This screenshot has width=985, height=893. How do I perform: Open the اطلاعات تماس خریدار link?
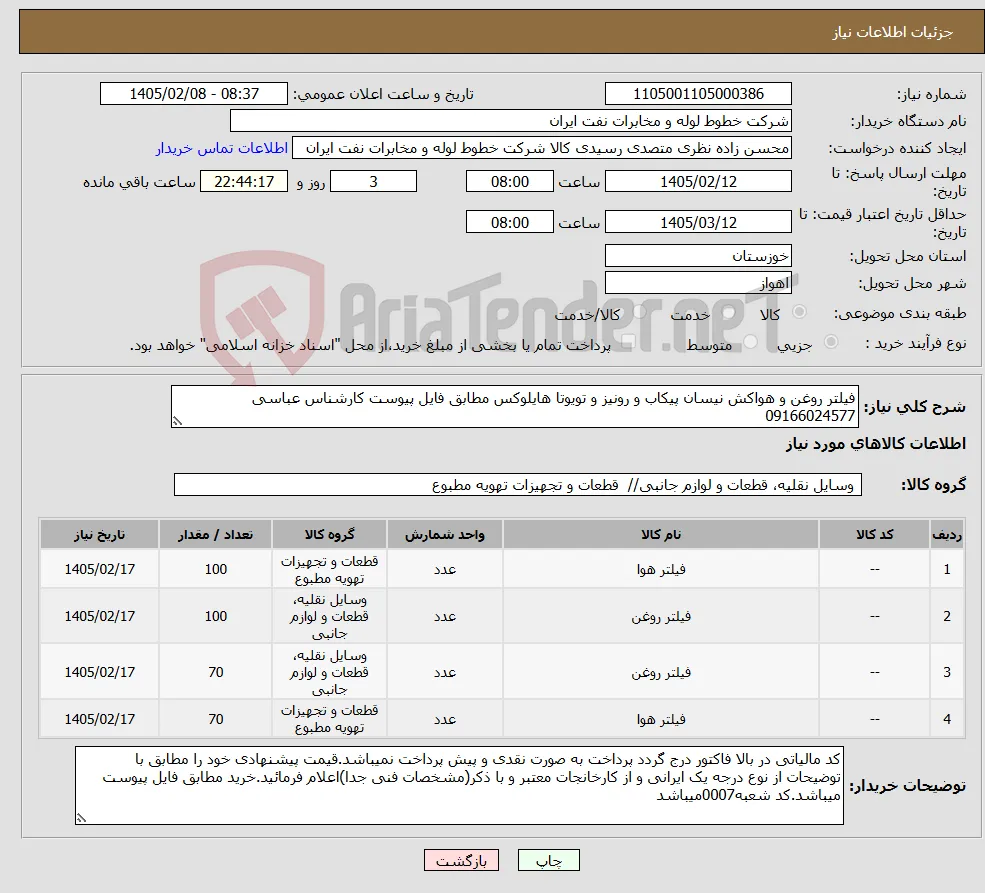222,148
